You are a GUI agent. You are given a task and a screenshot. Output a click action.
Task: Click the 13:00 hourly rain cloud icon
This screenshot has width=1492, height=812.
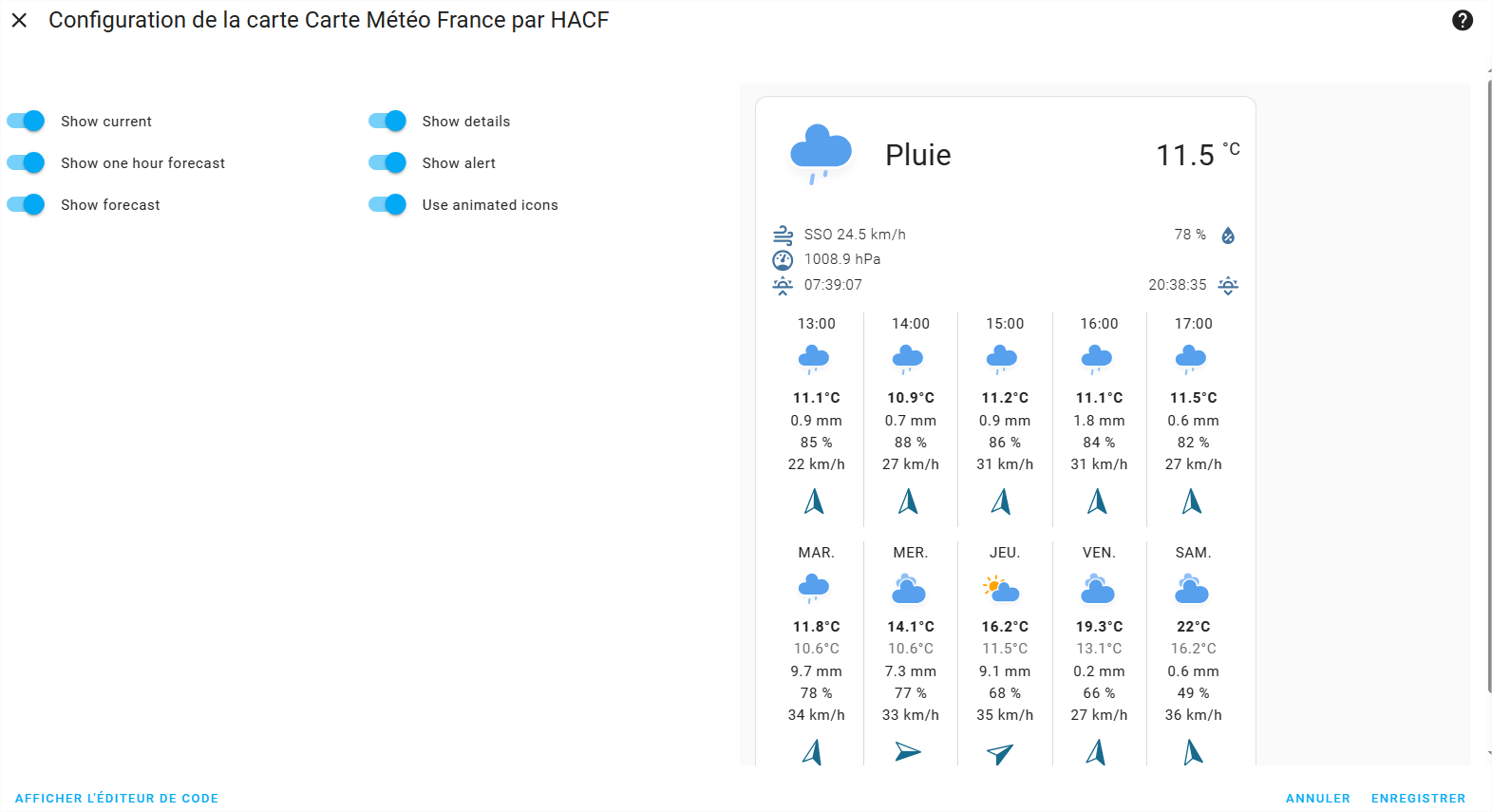click(814, 359)
